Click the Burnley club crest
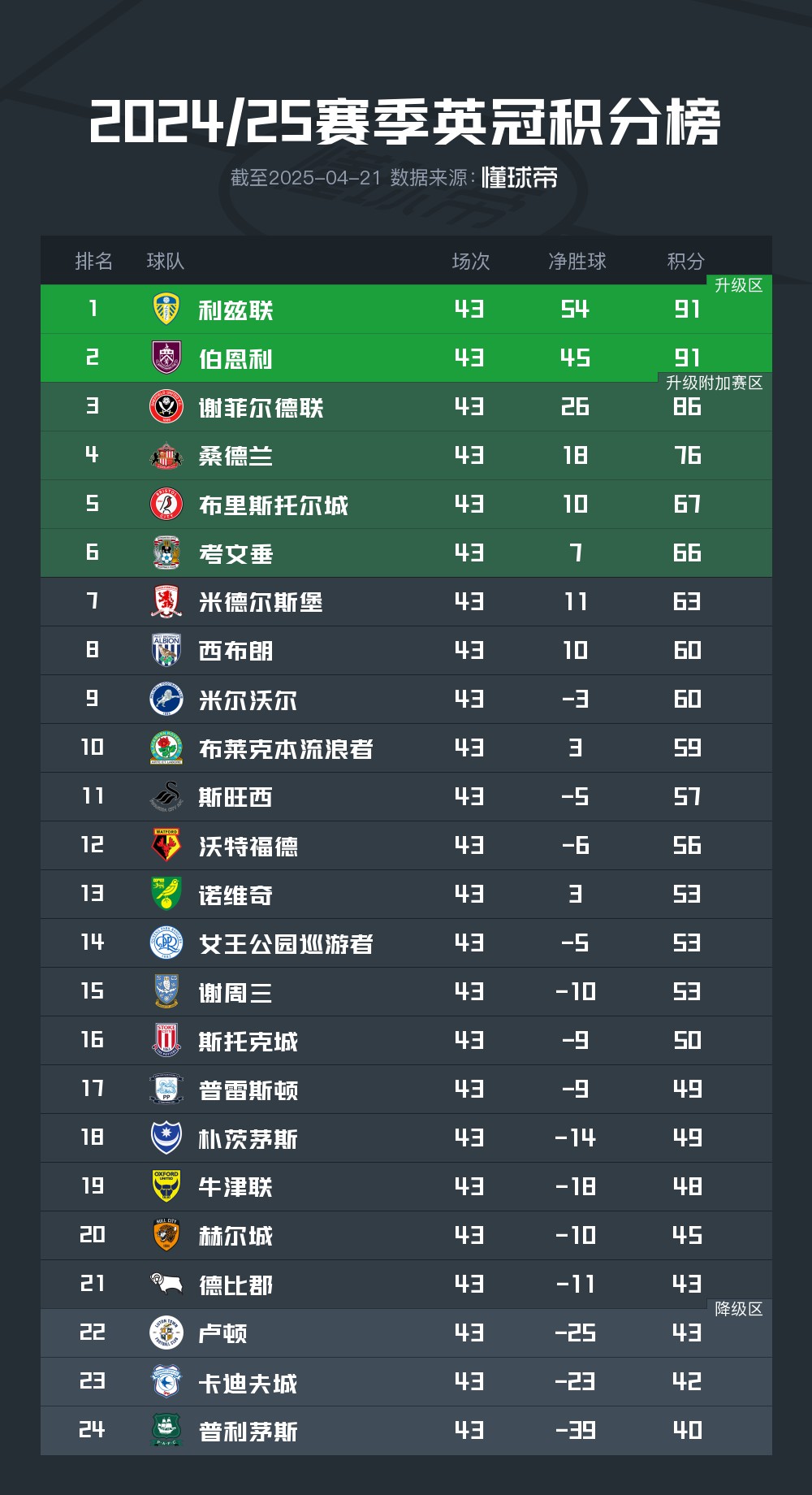The width and height of the screenshot is (812, 1495). (166, 357)
